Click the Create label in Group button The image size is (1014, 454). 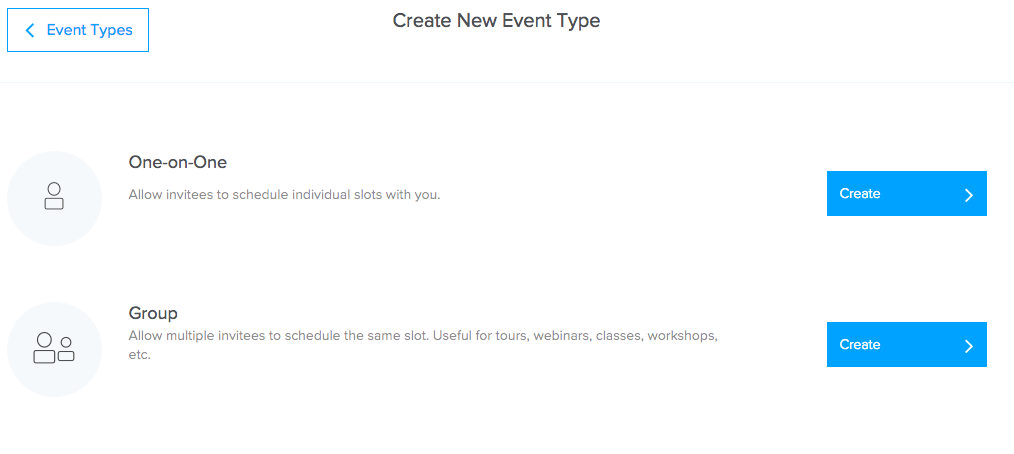[x=859, y=345]
